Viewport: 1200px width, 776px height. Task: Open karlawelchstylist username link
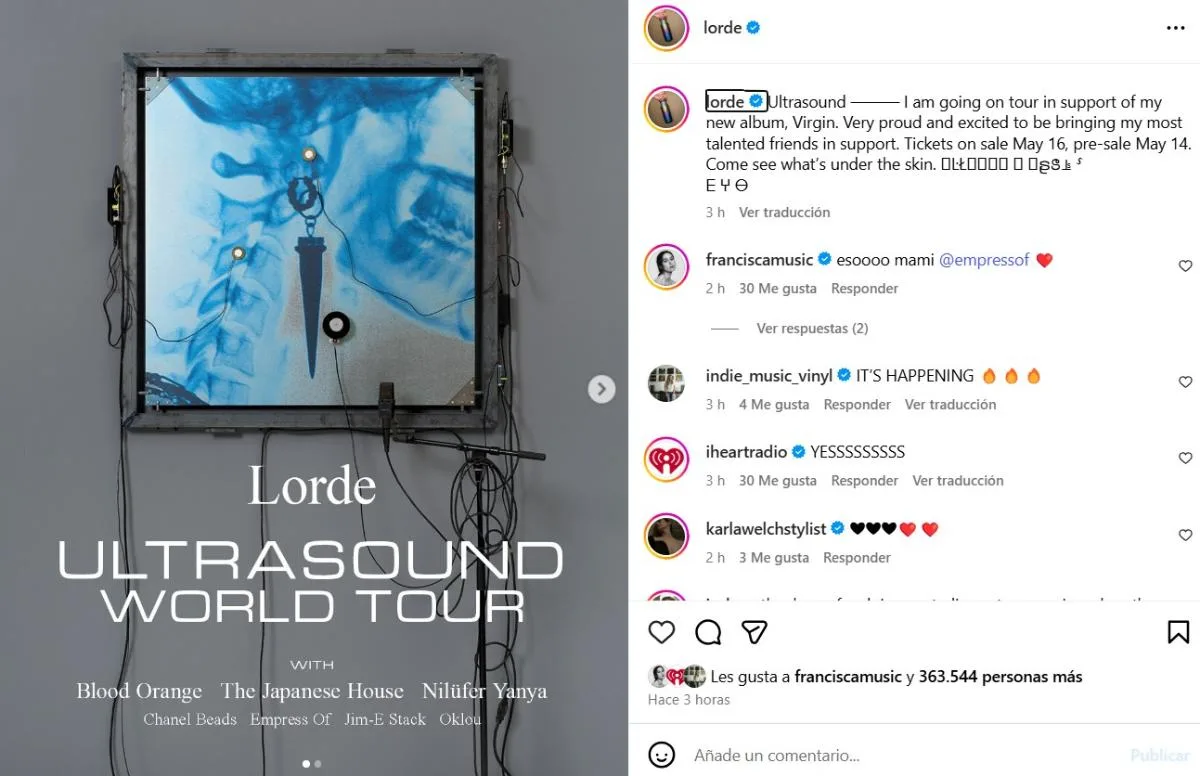[x=766, y=528]
